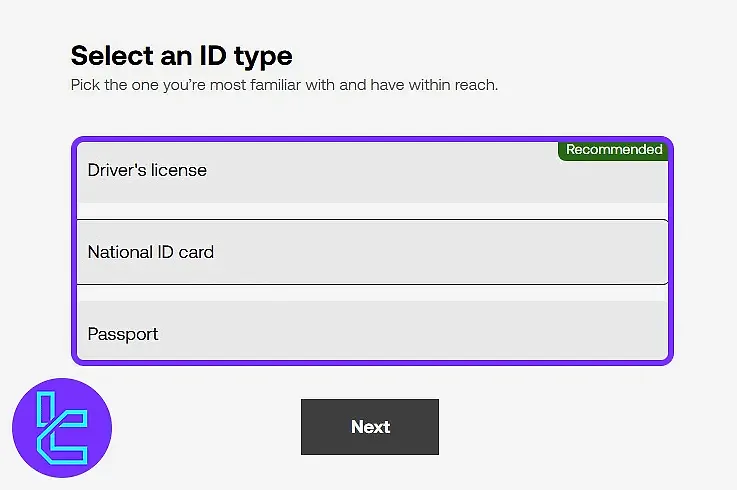Click the 'Pick the one you're most familiar' subtitle

click(284, 85)
